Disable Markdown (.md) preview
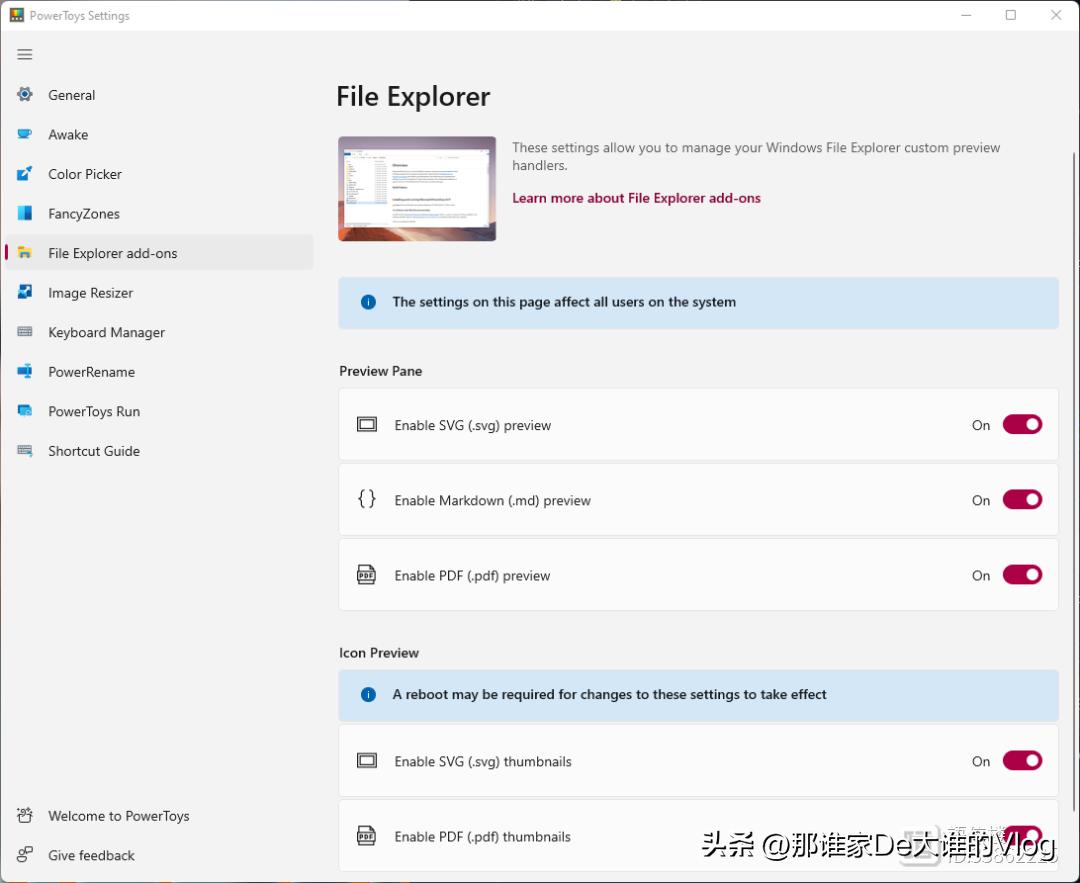 point(1021,499)
